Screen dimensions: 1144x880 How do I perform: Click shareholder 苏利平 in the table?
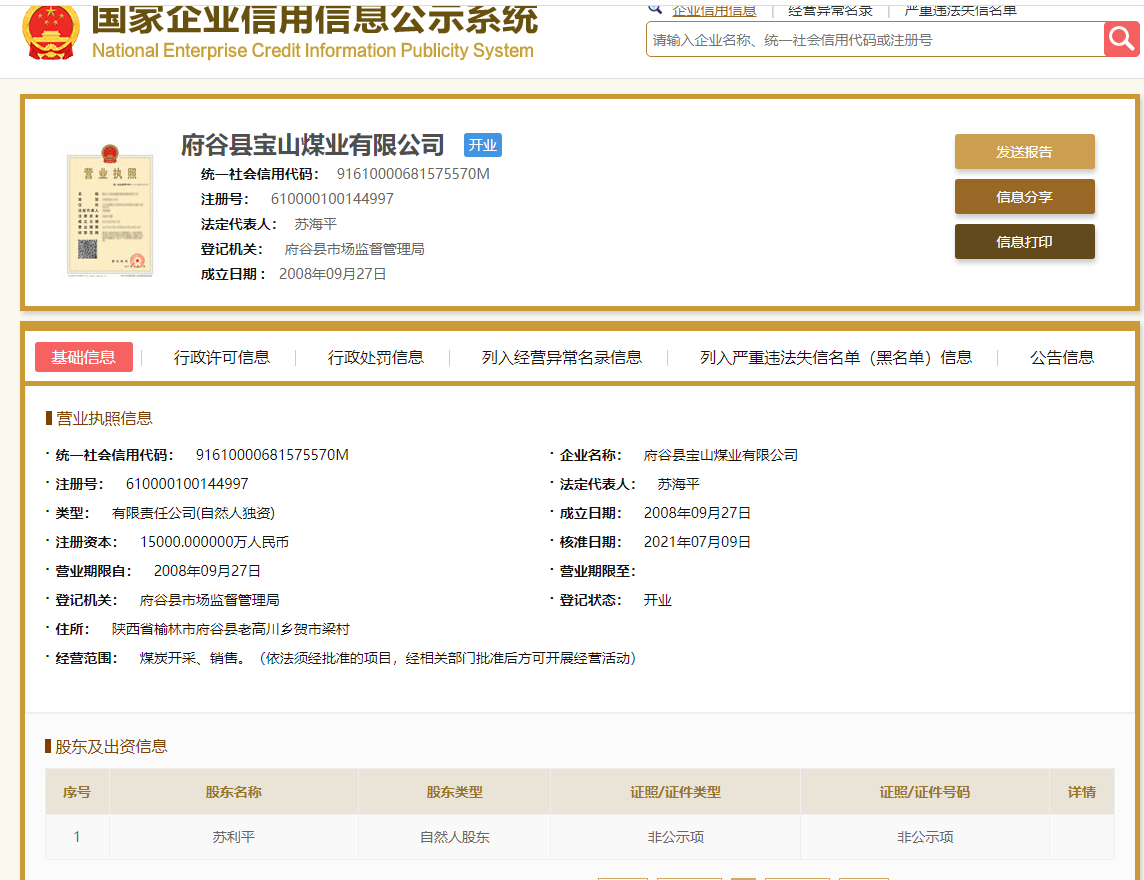click(234, 837)
